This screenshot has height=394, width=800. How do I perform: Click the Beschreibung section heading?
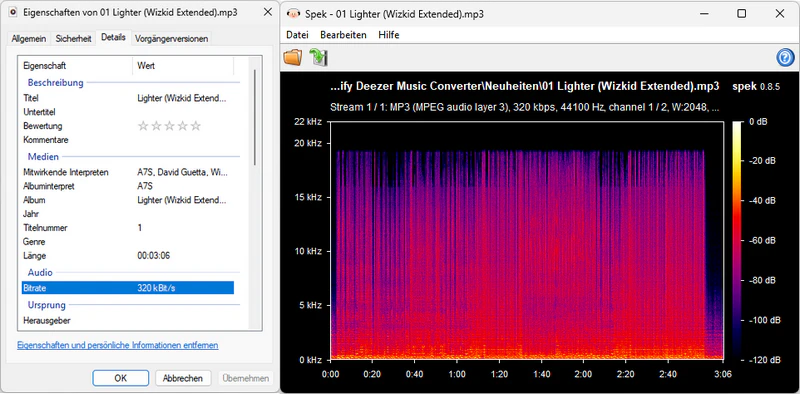pos(56,83)
